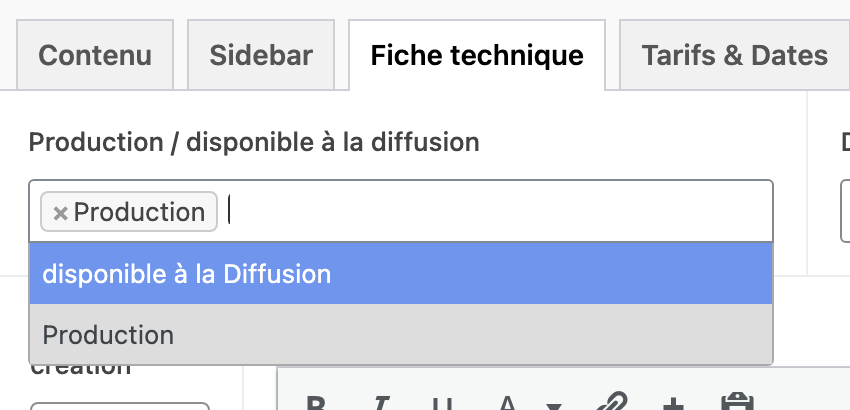The height and width of the screenshot is (410, 850).
Task: Go to the Tarifs & Dates tab
Action: point(735,55)
